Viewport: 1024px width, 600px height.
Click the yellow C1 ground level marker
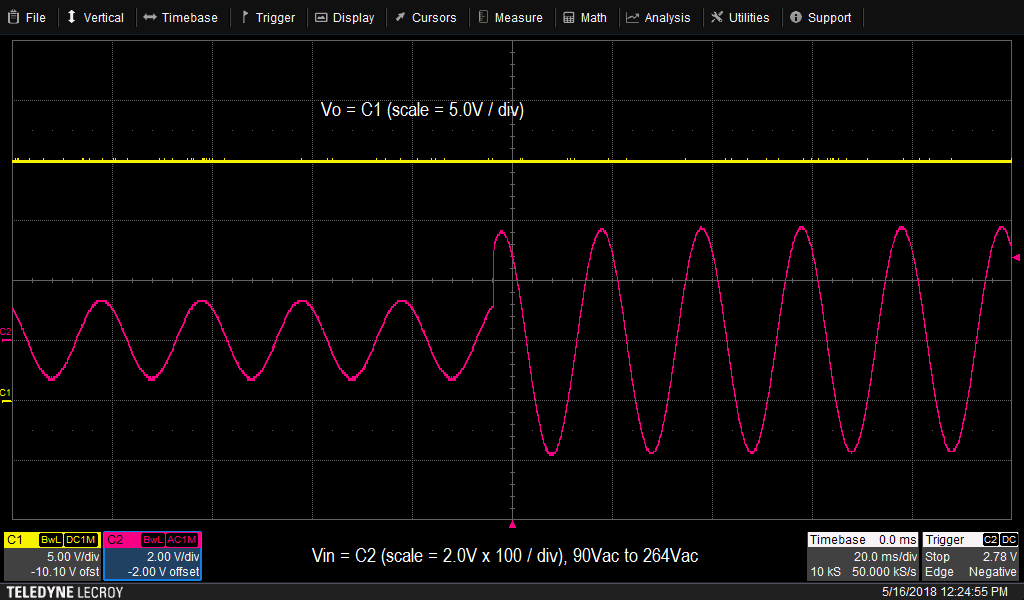[x=6, y=392]
